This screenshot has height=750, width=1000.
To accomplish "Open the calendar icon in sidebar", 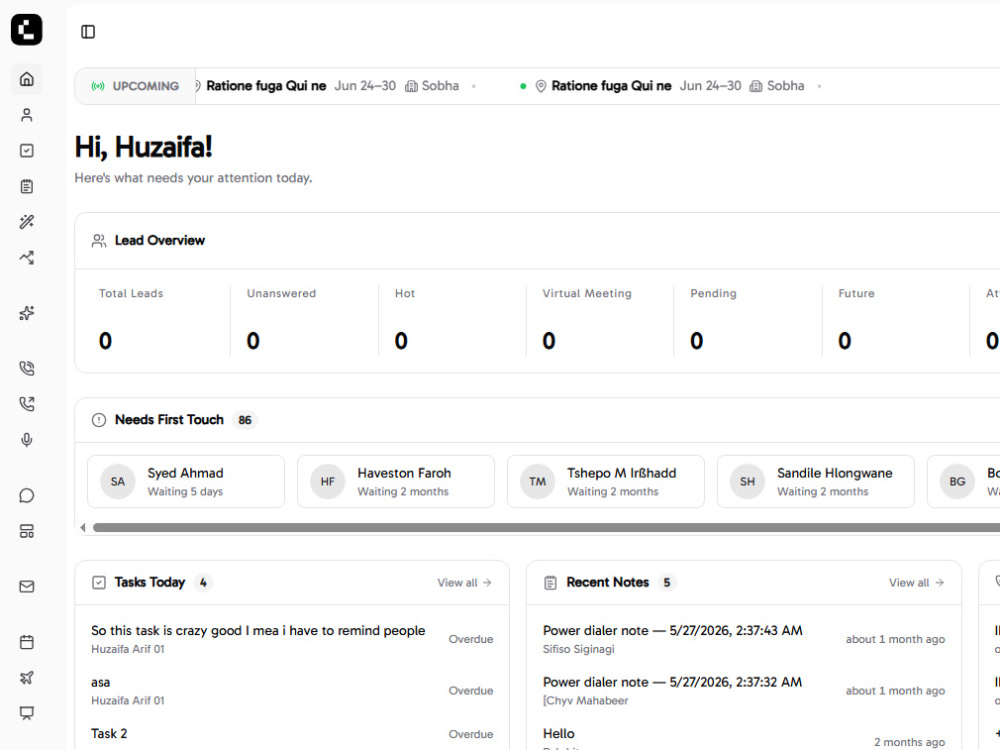I will coord(27,642).
